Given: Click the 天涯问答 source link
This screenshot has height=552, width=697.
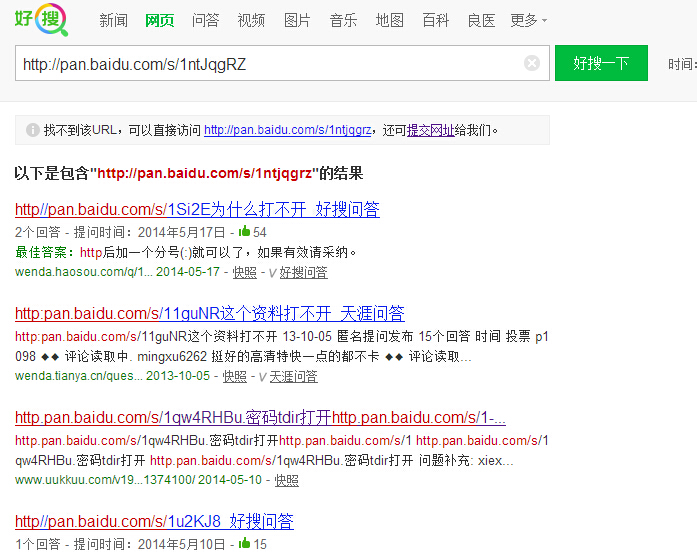Looking at the screenshot, I should [x=293, y=376].
